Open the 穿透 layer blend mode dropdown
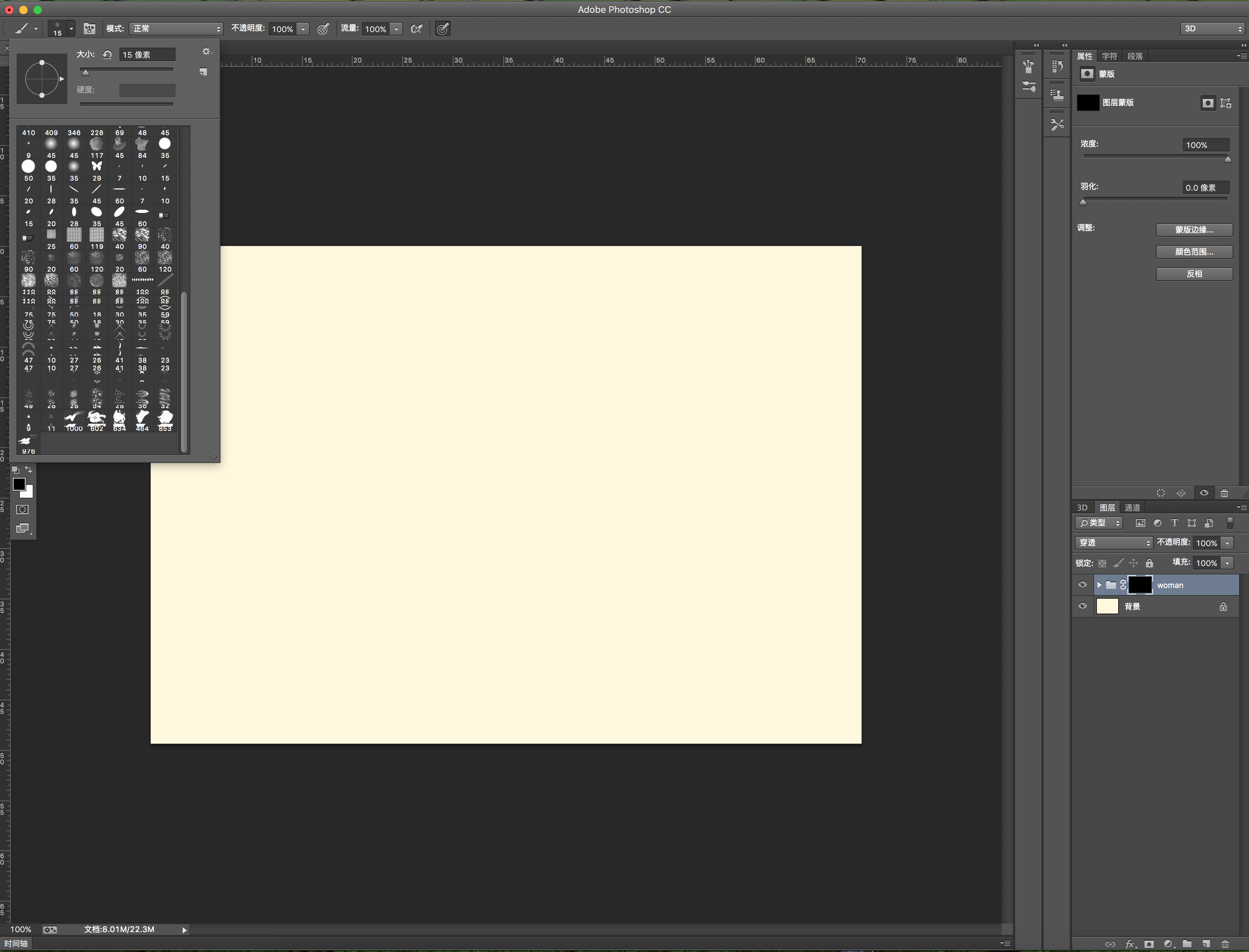Viewport: 1249px width, 952px height. 1114,543
